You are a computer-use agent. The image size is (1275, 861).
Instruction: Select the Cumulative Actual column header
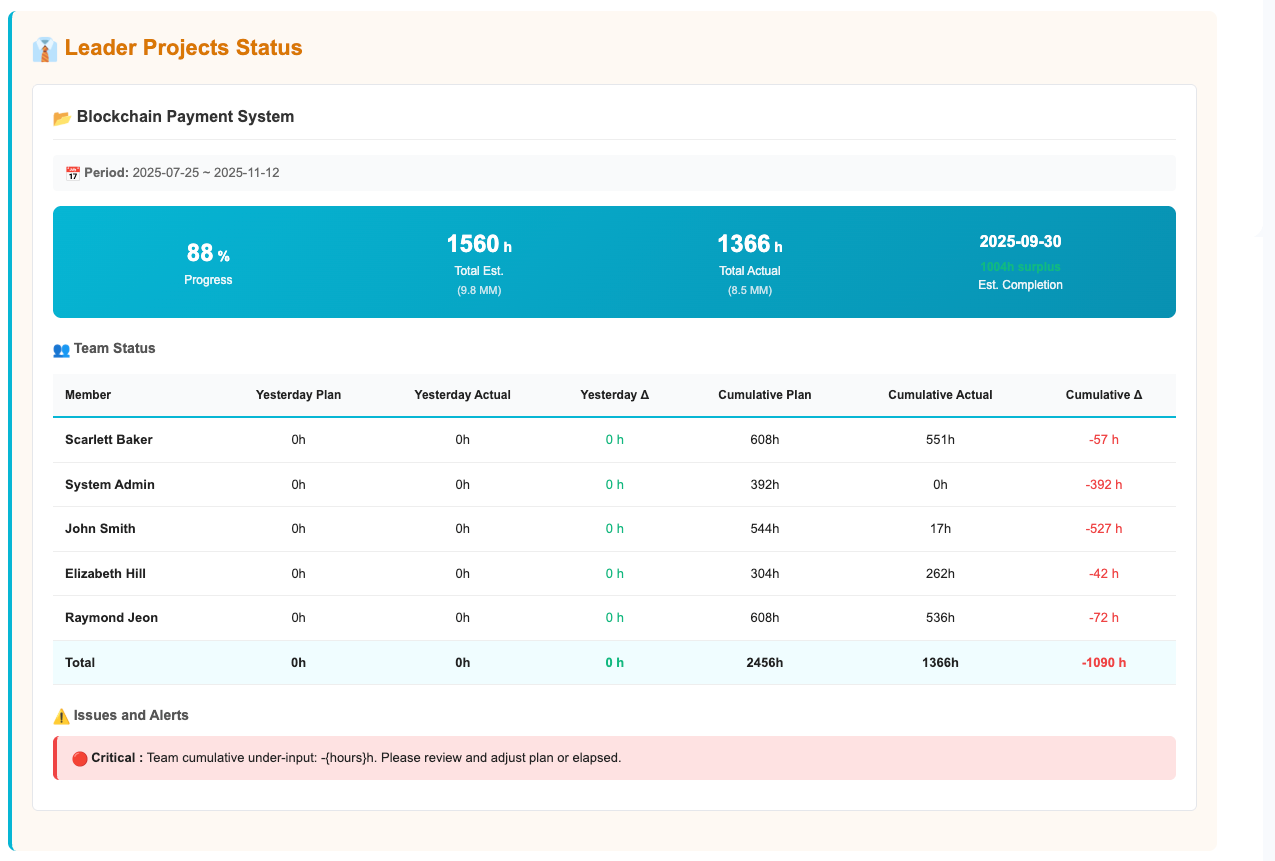point(940,395)
